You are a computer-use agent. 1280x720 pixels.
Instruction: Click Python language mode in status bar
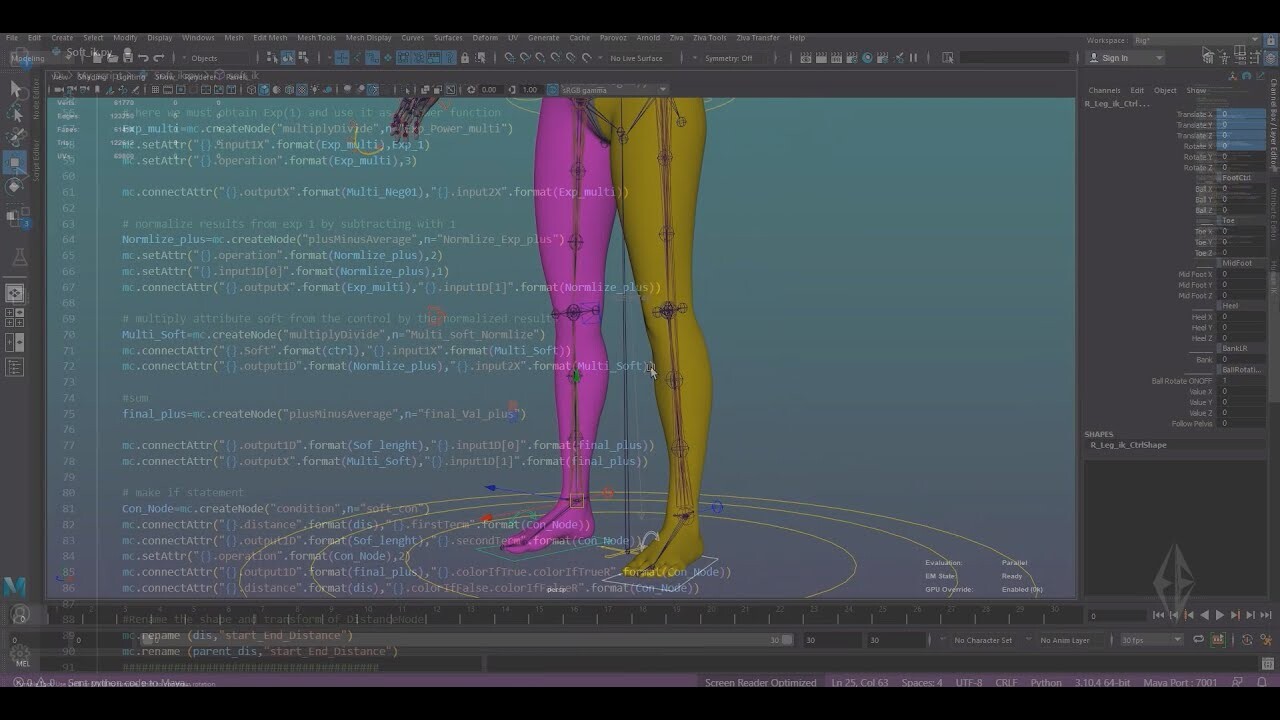pyautogui.click(x=1046, y=682)
